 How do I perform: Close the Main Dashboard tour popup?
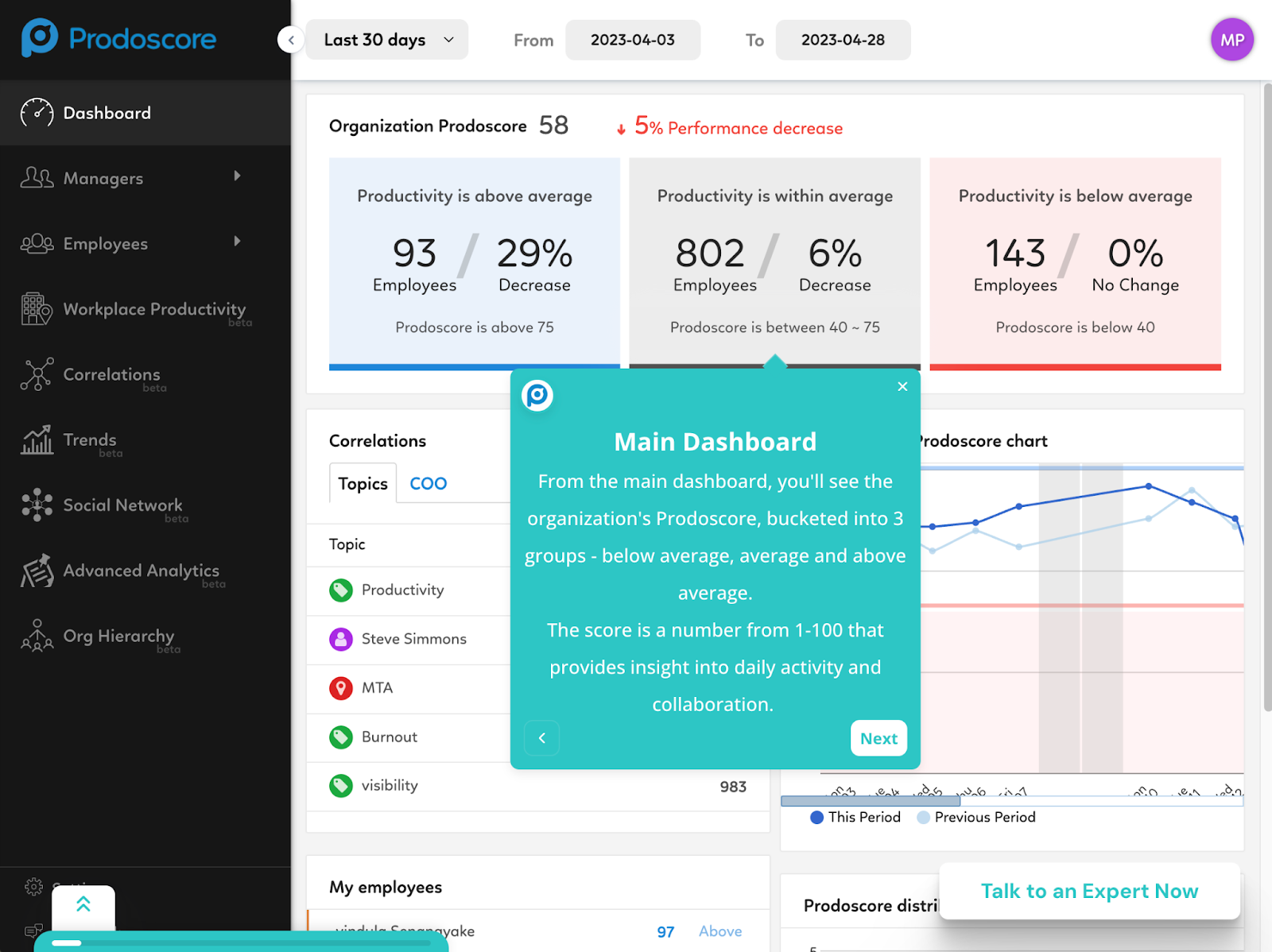click(x=902, y=386)
